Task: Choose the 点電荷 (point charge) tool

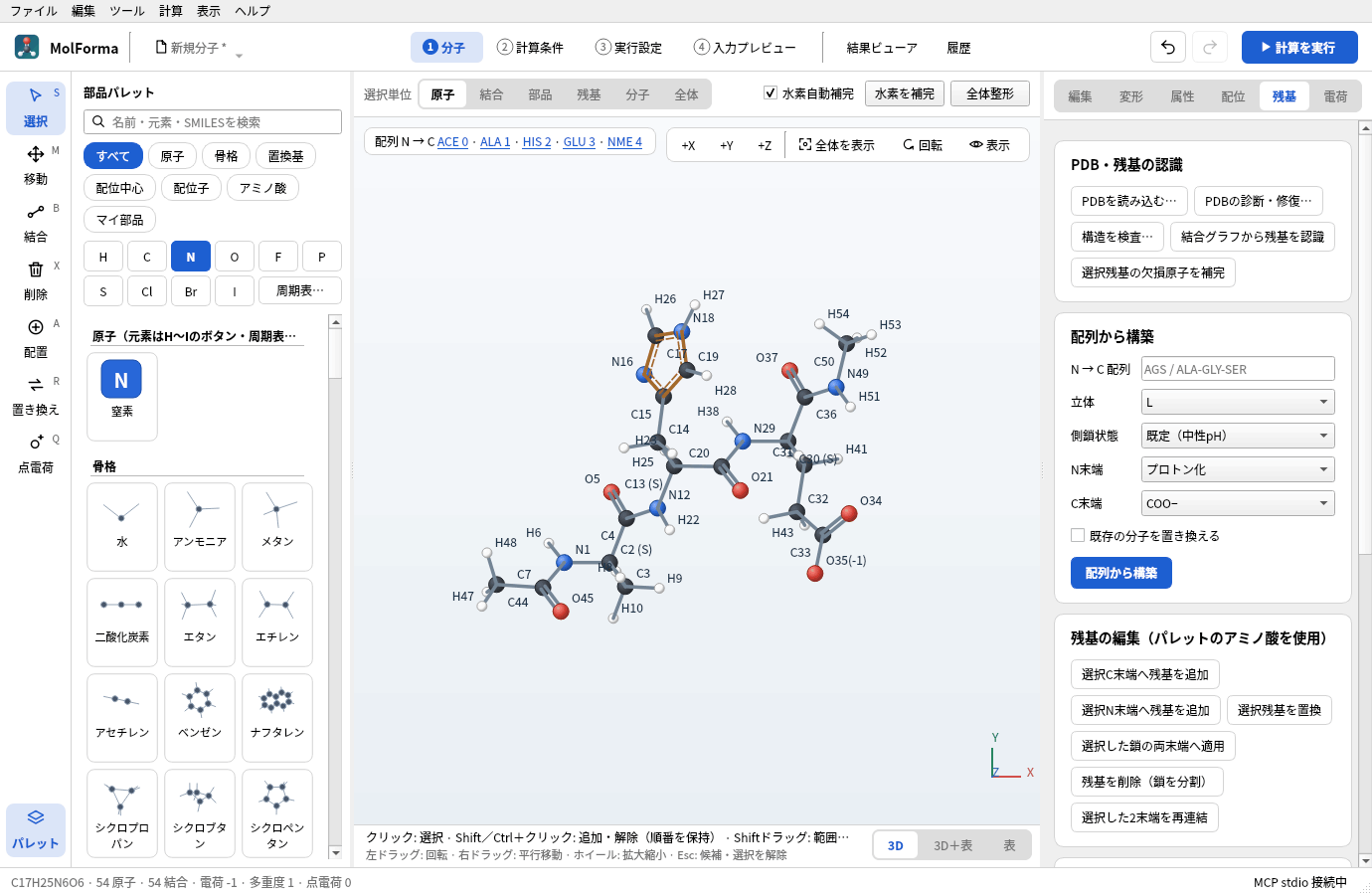Action: (36, 453)
